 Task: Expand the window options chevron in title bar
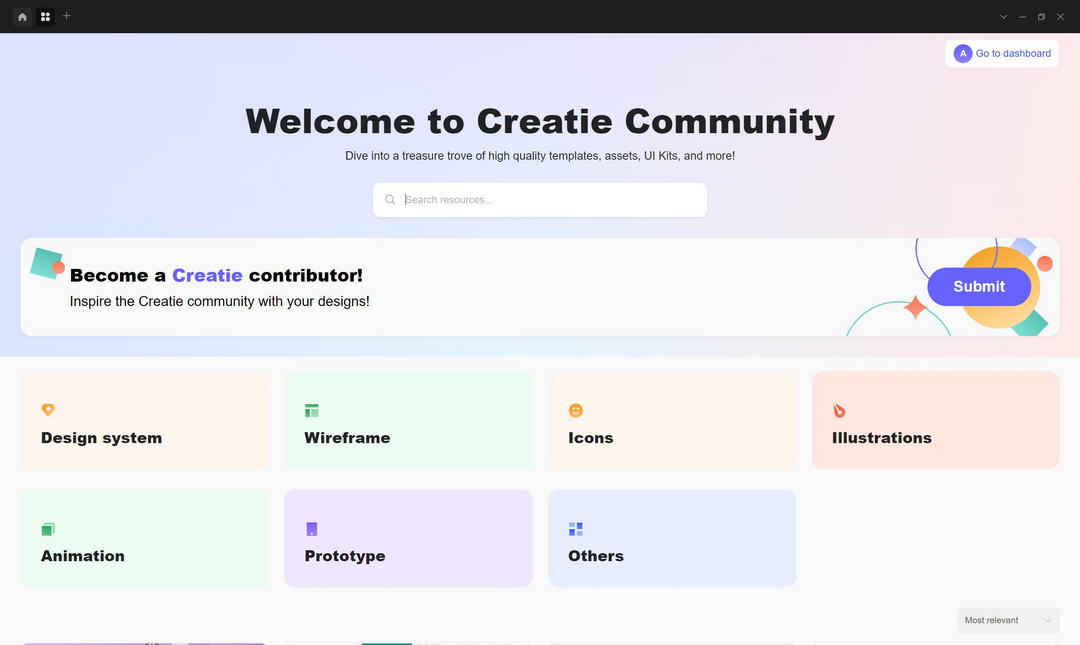tap(1003, 16)
